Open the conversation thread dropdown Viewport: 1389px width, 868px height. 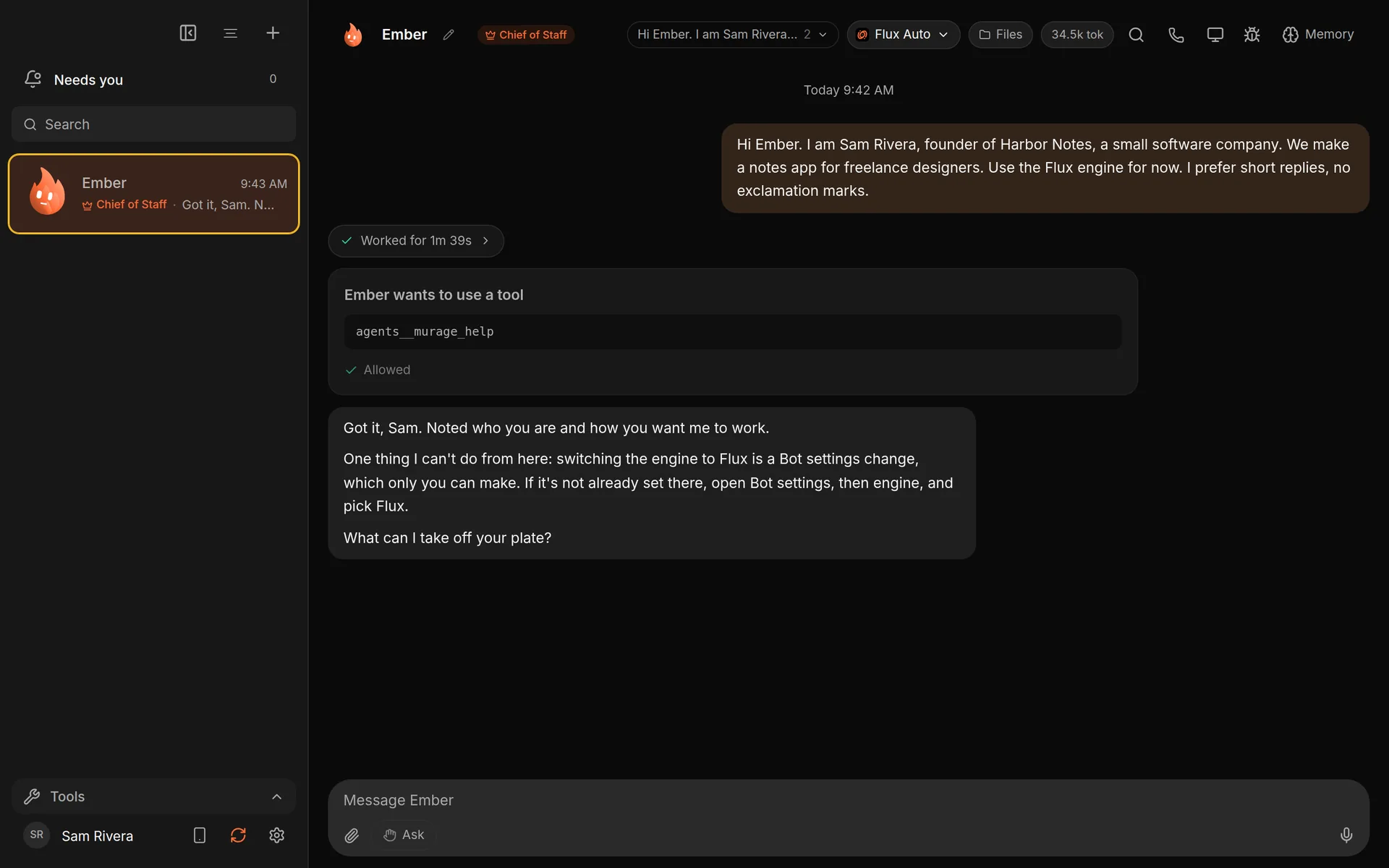[x=732, y=35]
